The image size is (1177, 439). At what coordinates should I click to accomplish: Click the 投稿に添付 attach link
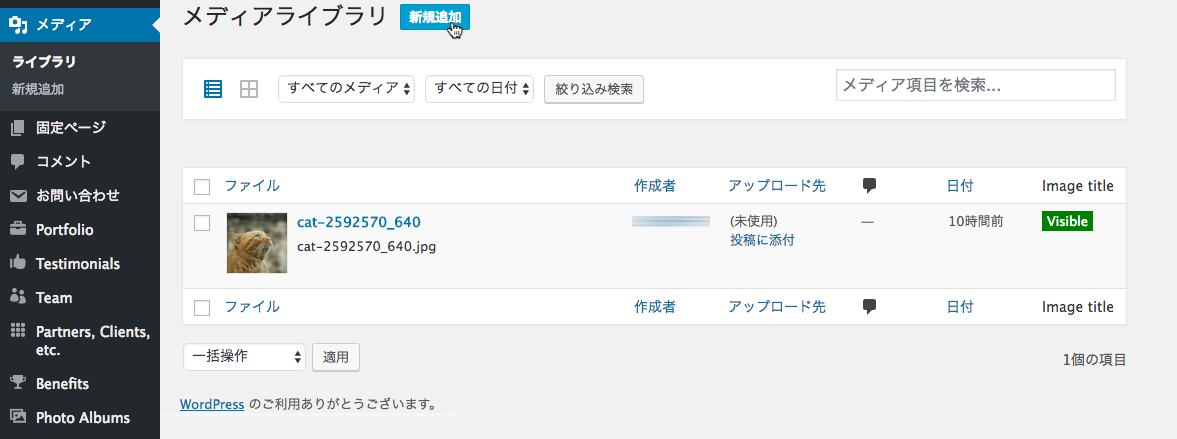[x=762, y=240]
